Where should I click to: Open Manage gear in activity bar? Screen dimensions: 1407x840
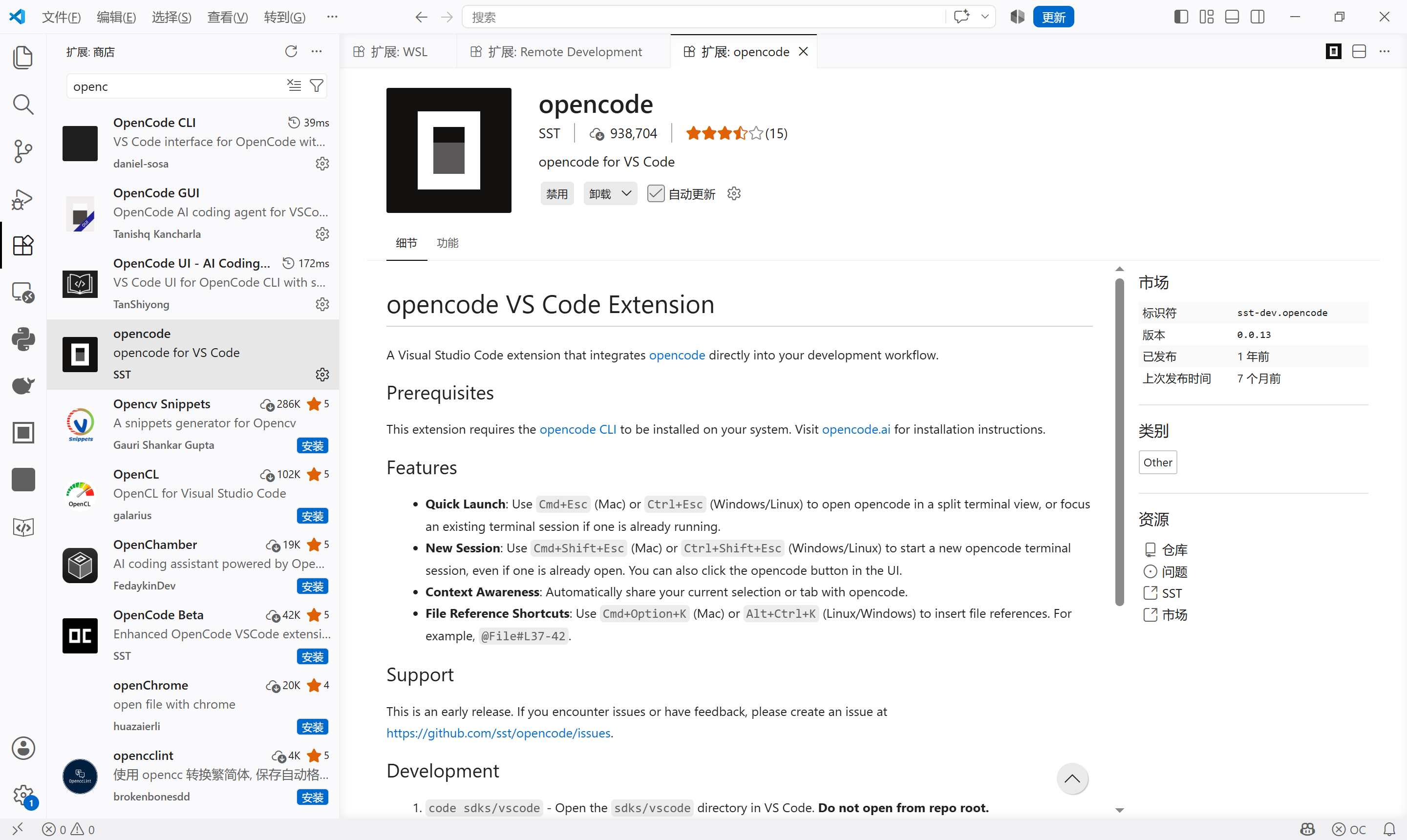pos(22,795)
